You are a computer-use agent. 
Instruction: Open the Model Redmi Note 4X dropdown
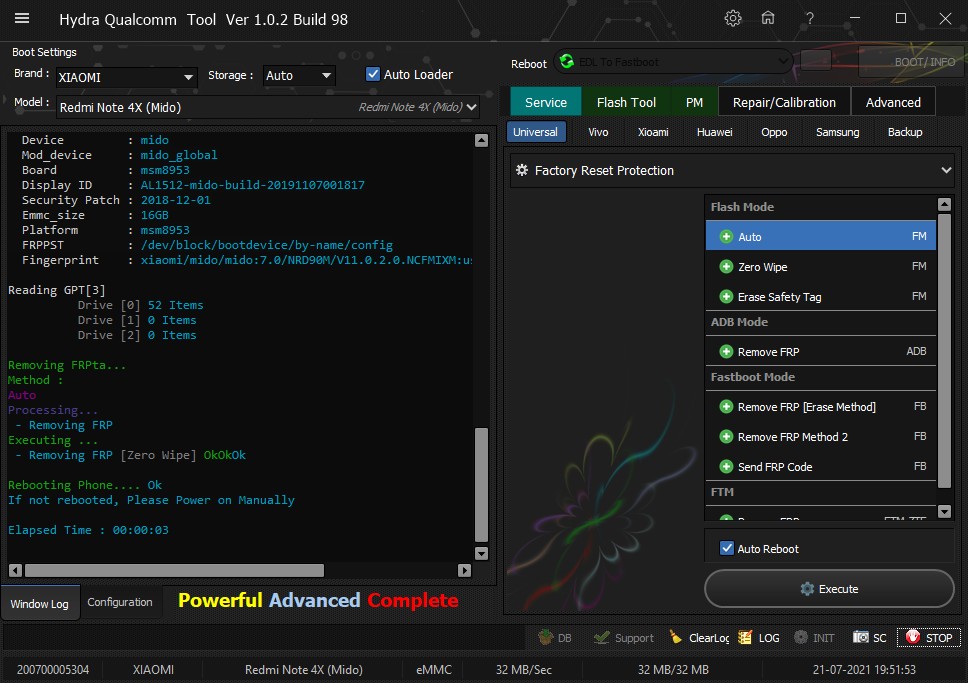267,107
